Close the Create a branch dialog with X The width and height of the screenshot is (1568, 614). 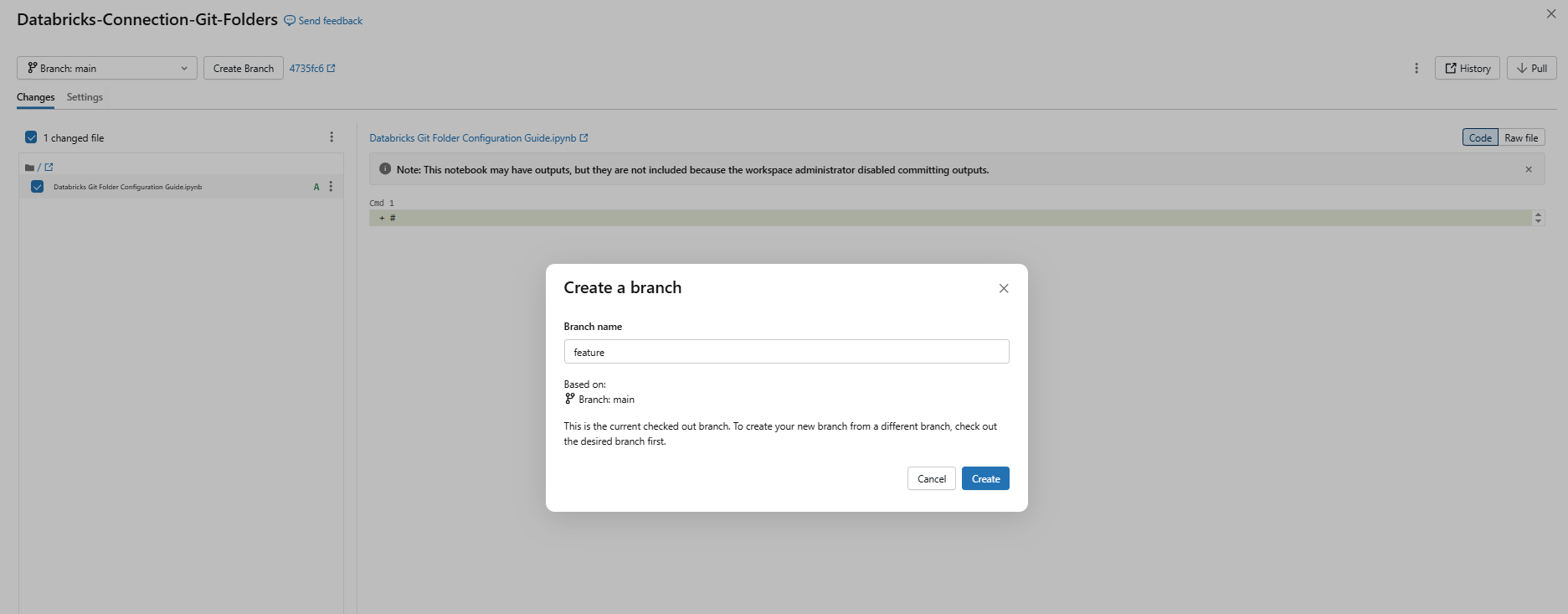coord(1004,288)
